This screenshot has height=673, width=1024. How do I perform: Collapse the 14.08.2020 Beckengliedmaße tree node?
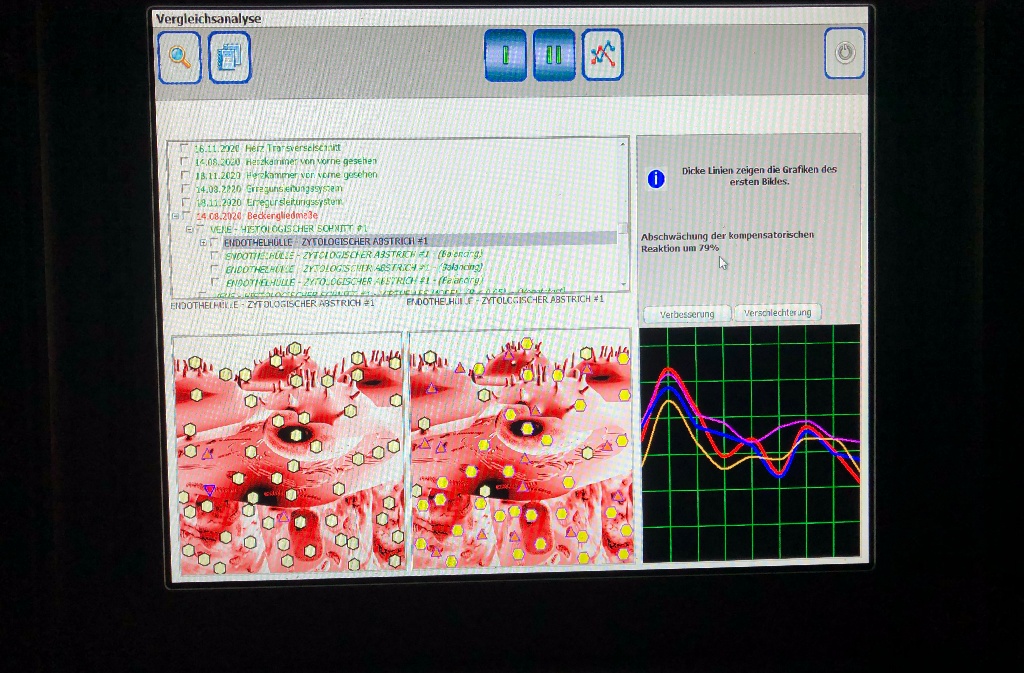174,215
